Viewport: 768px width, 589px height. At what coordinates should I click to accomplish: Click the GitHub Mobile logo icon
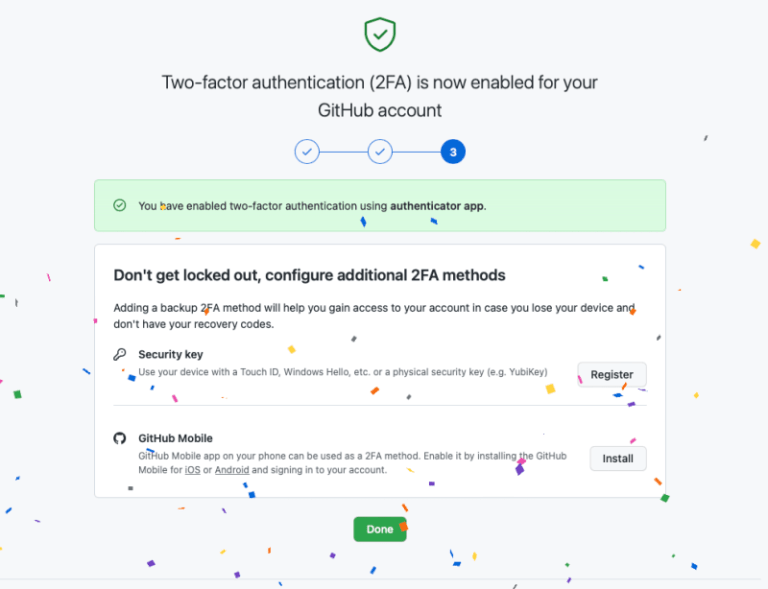point(120,438)
